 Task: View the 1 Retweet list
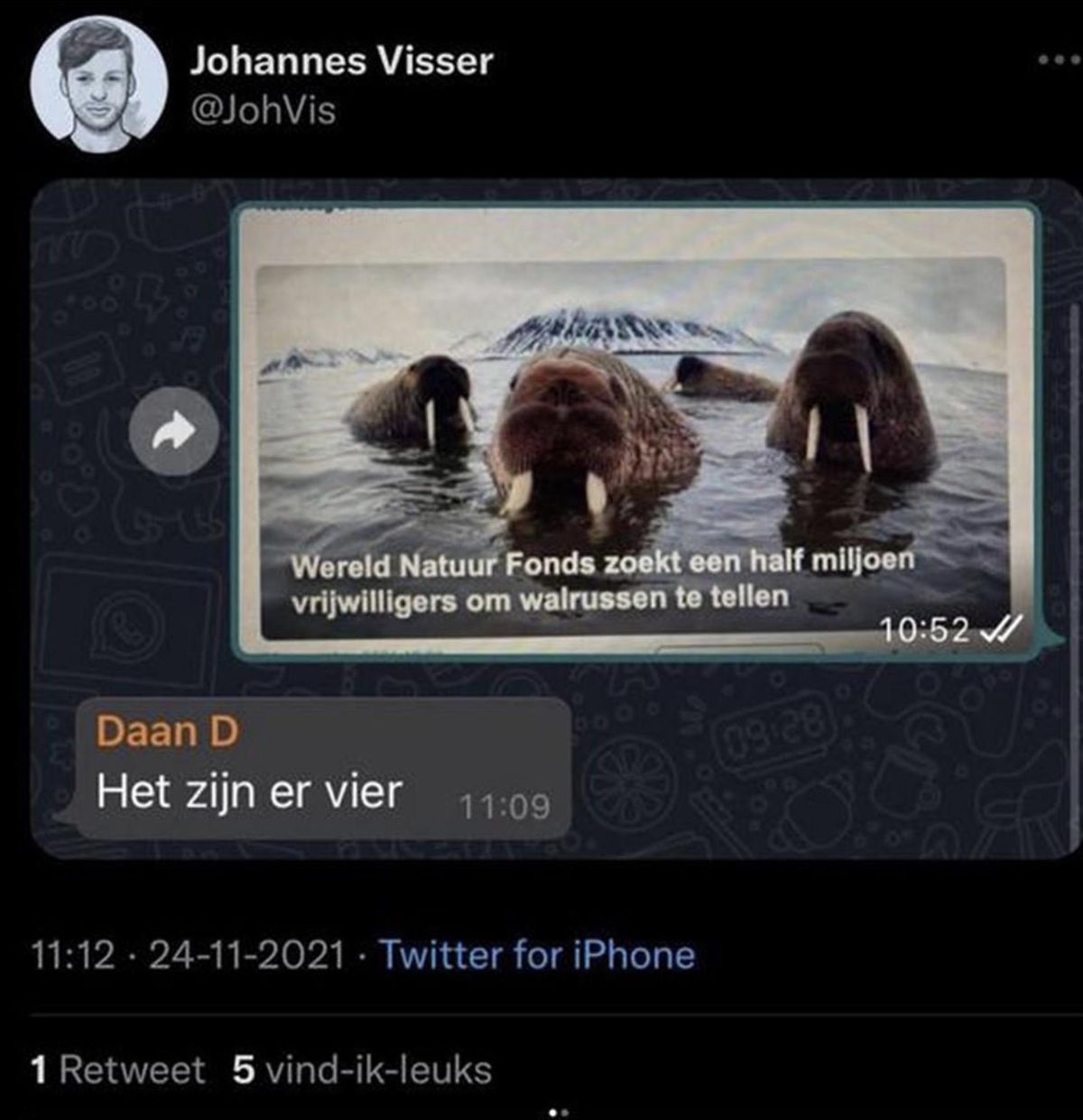117,1069
